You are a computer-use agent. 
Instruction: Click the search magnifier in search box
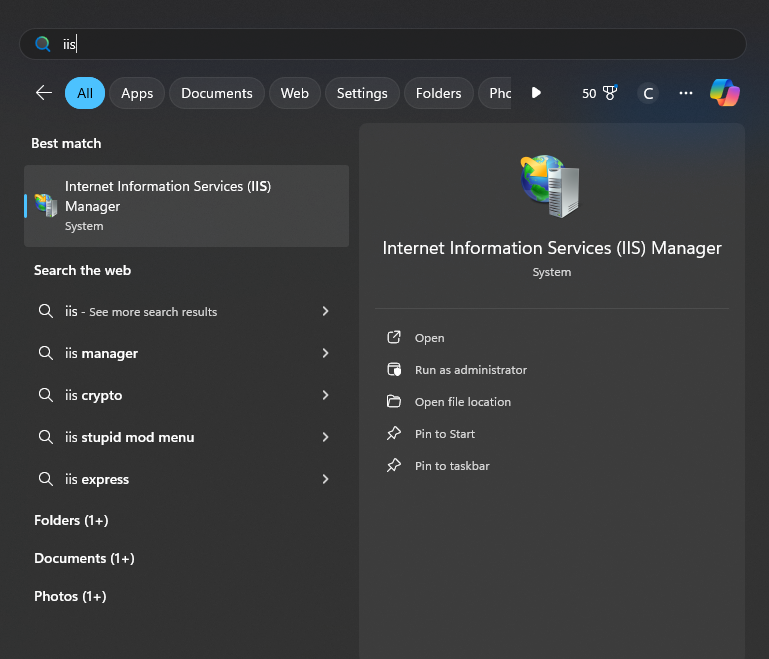(x=43, y=44)
